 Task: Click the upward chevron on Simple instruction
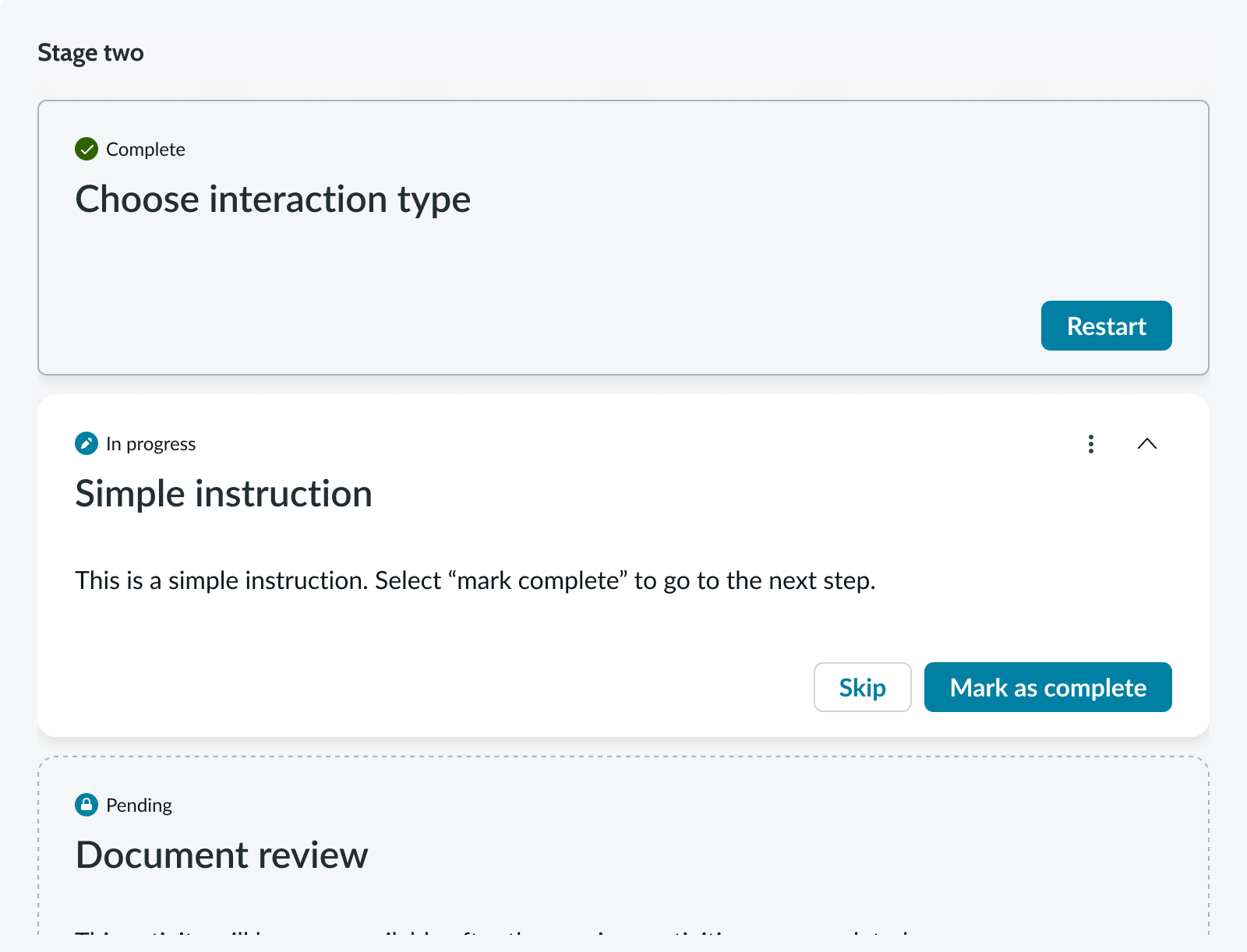tap(1146, 444)
